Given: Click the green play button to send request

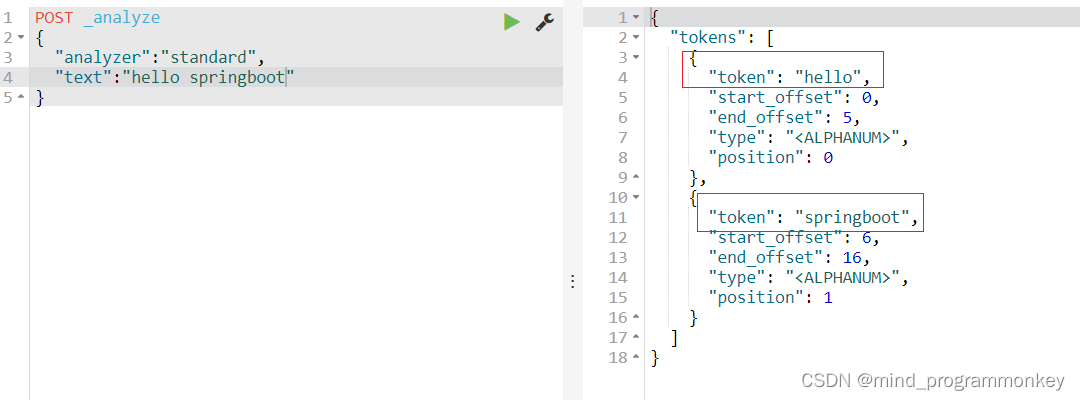Looking at the screenshot, I should coord(511,22).
